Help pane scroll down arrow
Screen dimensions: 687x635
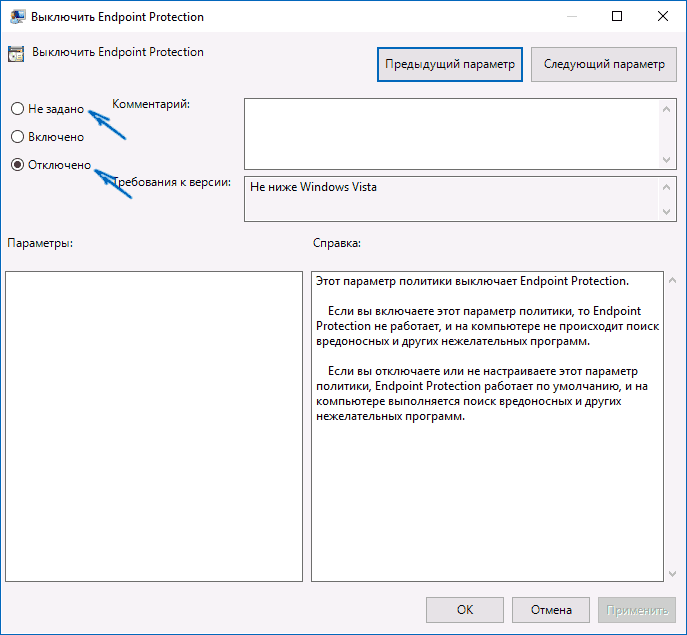click(x=673, y=574)
